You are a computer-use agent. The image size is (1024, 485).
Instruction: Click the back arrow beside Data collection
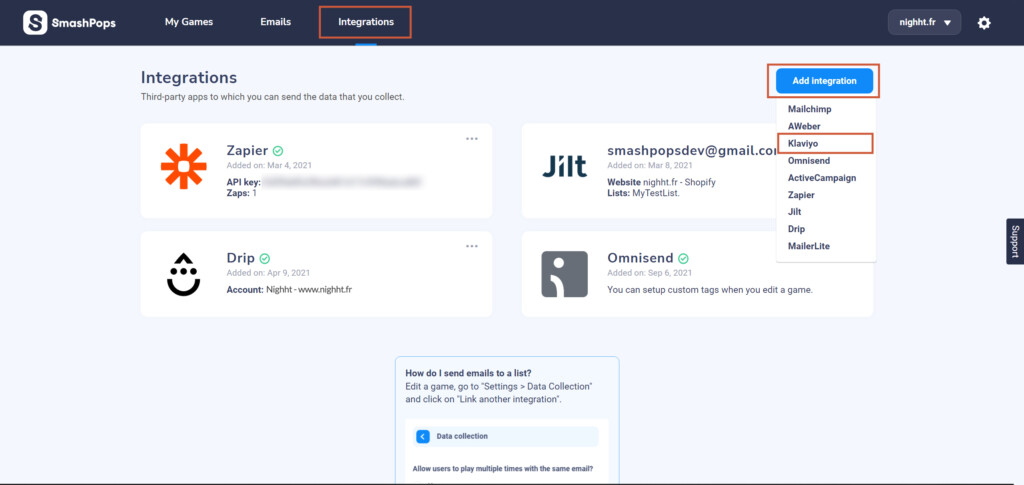[423, 436]
